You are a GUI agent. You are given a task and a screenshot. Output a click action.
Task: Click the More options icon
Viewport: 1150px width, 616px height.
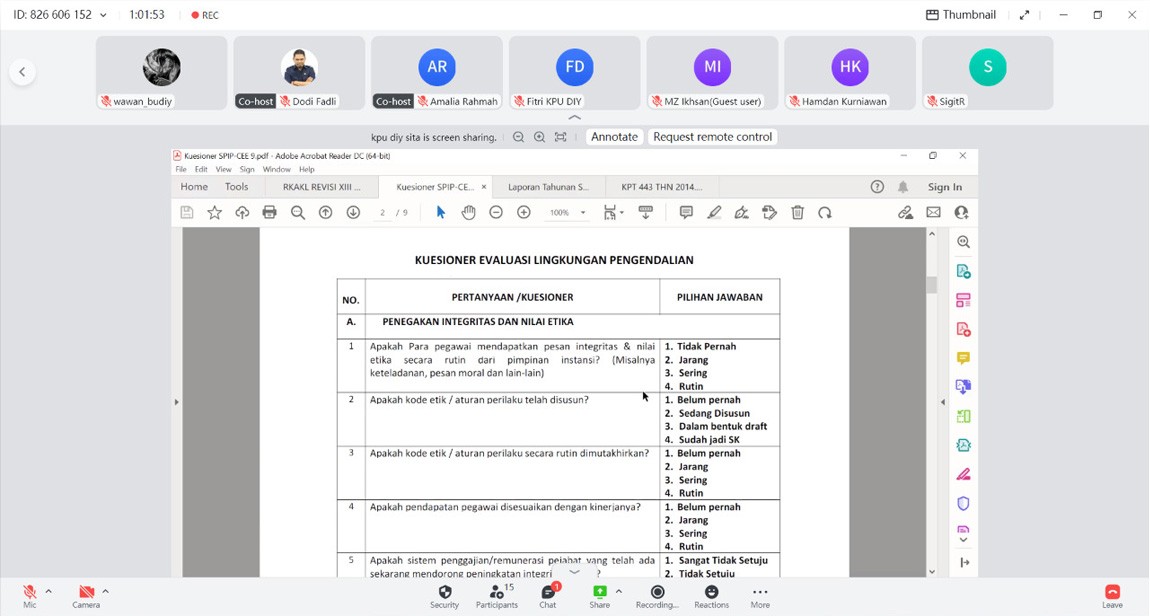(x=760, y=593)
